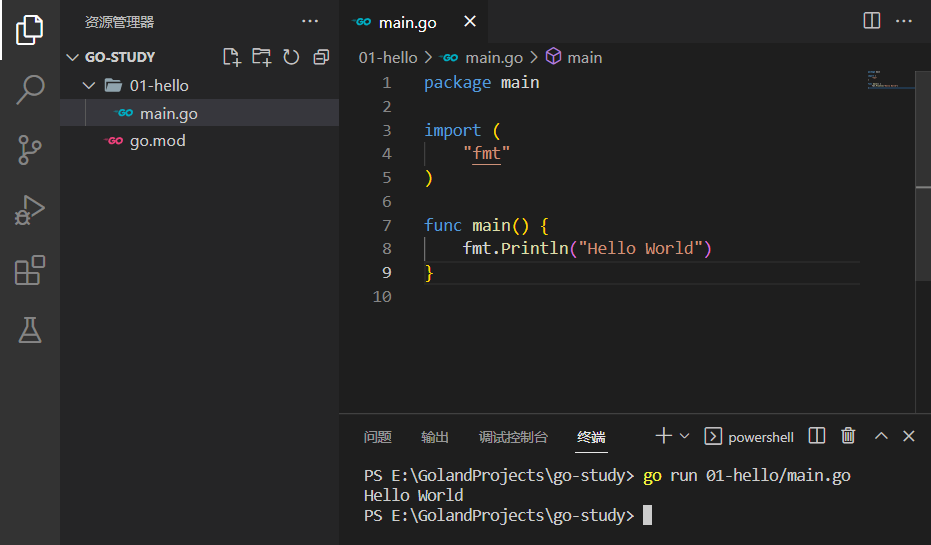Open the Search view in activity bar

pyautogui.click(x=30, y=90)
